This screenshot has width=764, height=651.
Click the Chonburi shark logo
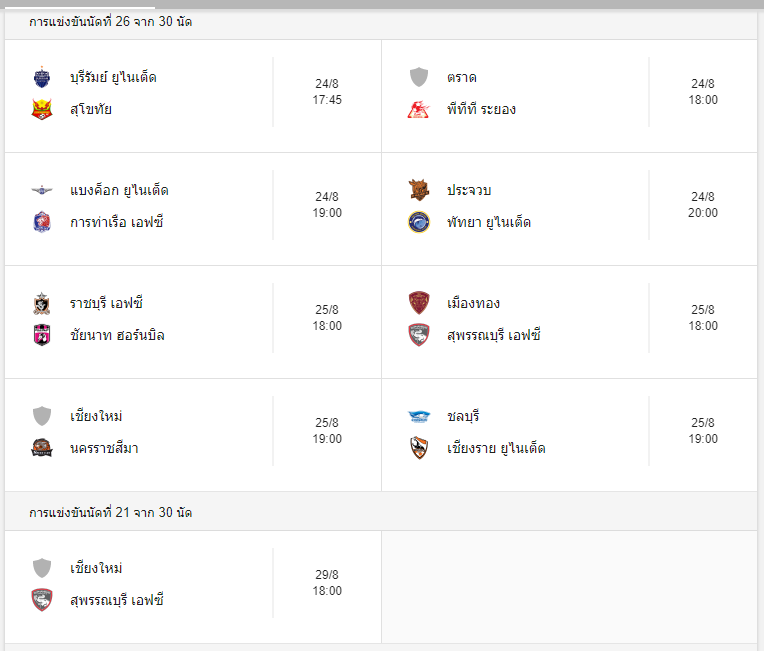tap(418, 416)
